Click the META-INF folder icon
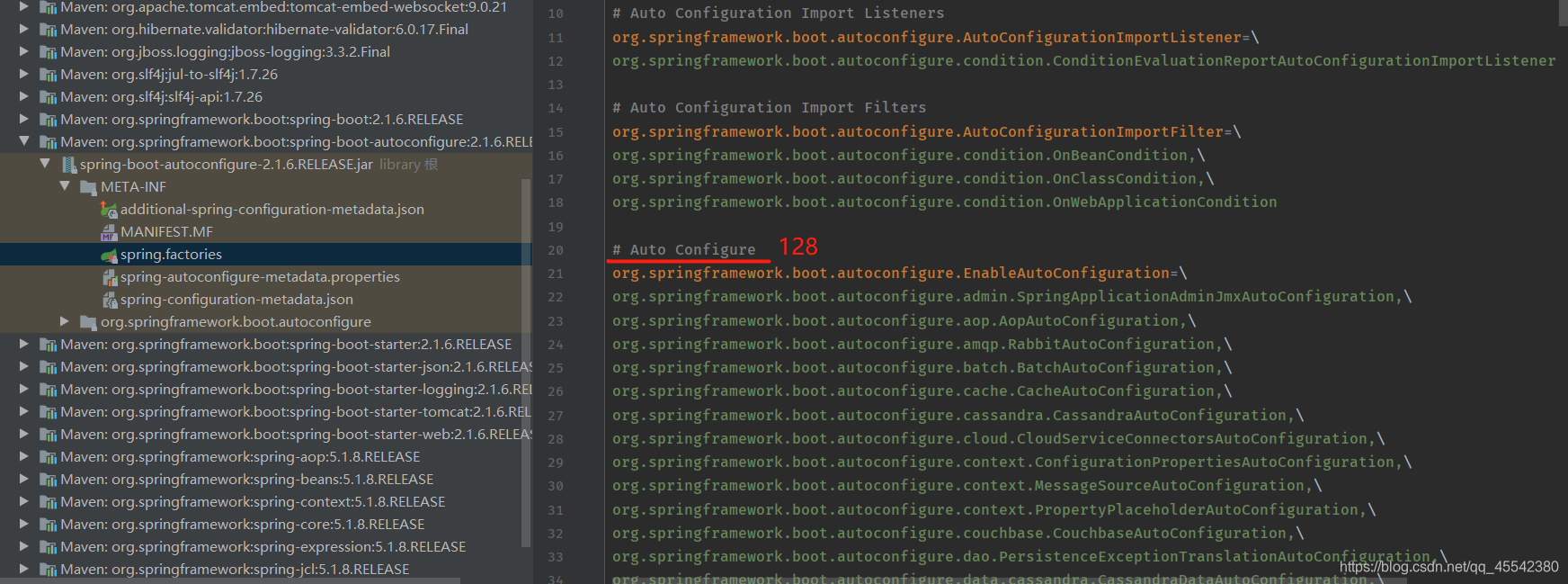 (x=88, y=187)
